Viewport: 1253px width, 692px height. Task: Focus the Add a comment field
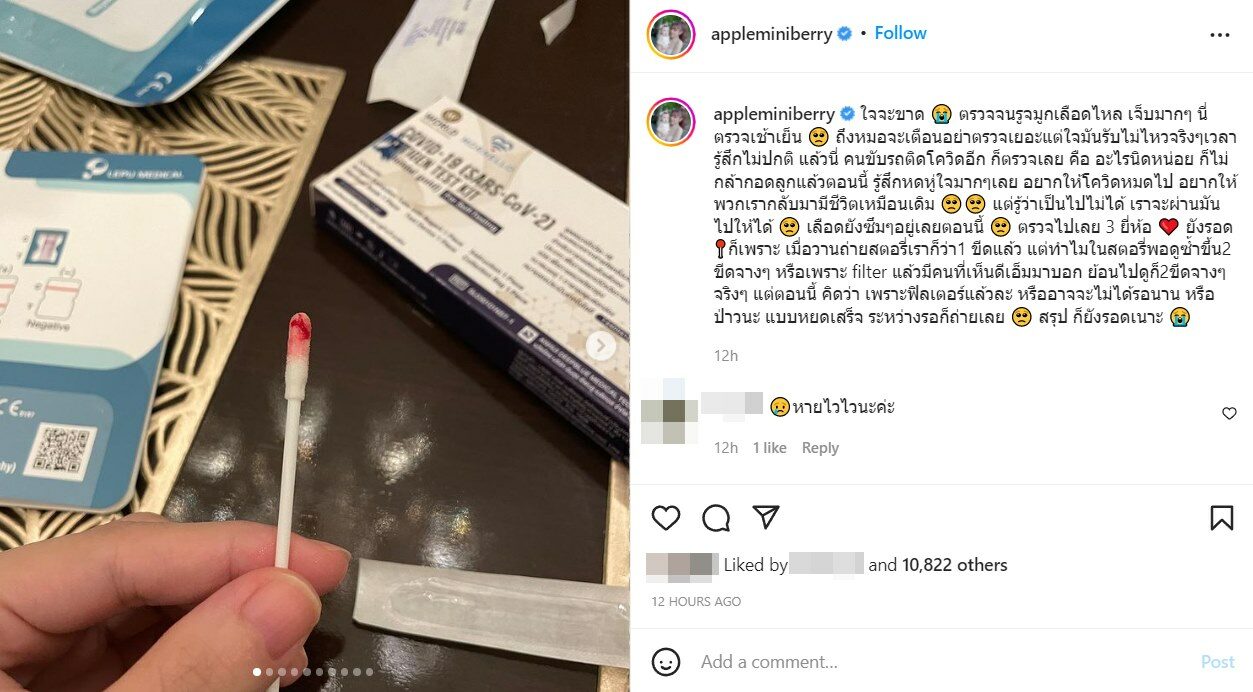(x=940, y=662)
